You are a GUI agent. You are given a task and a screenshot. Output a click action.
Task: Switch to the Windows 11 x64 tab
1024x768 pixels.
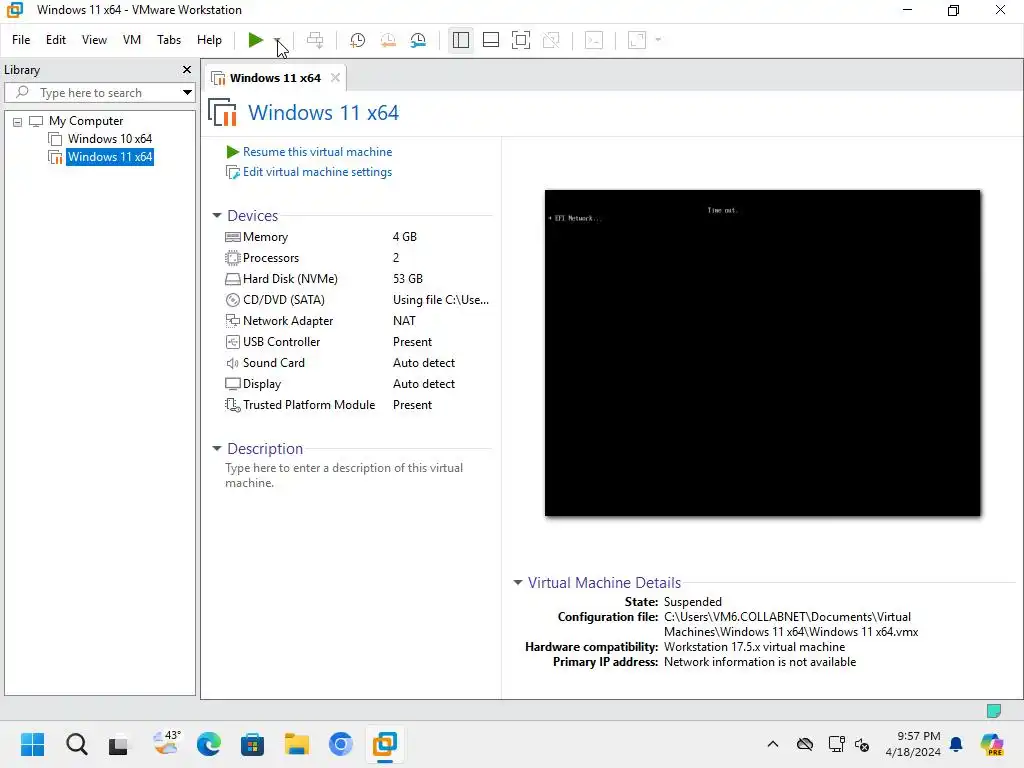click(275, 78)
